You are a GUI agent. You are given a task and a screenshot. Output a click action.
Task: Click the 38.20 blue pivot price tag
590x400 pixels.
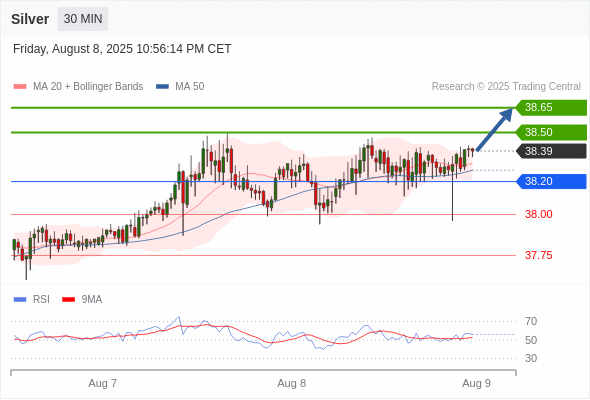(551, 181)
